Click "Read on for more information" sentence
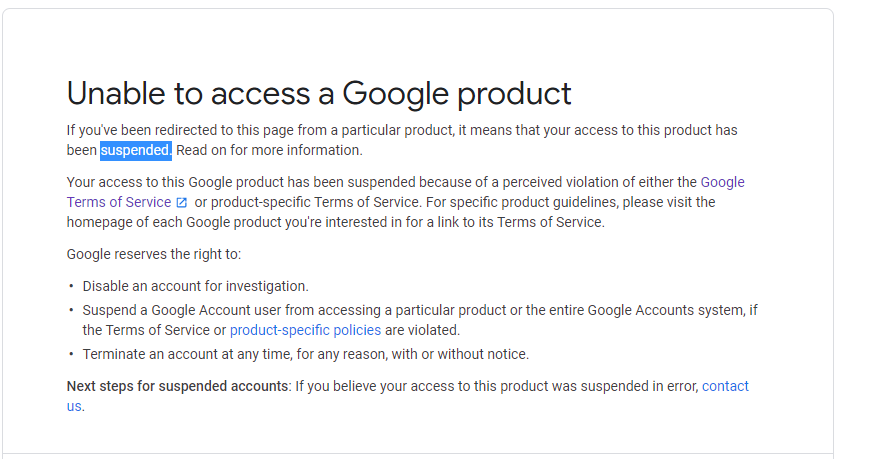The width and height of the screenshot is (874, 459). tap(269, 151)
